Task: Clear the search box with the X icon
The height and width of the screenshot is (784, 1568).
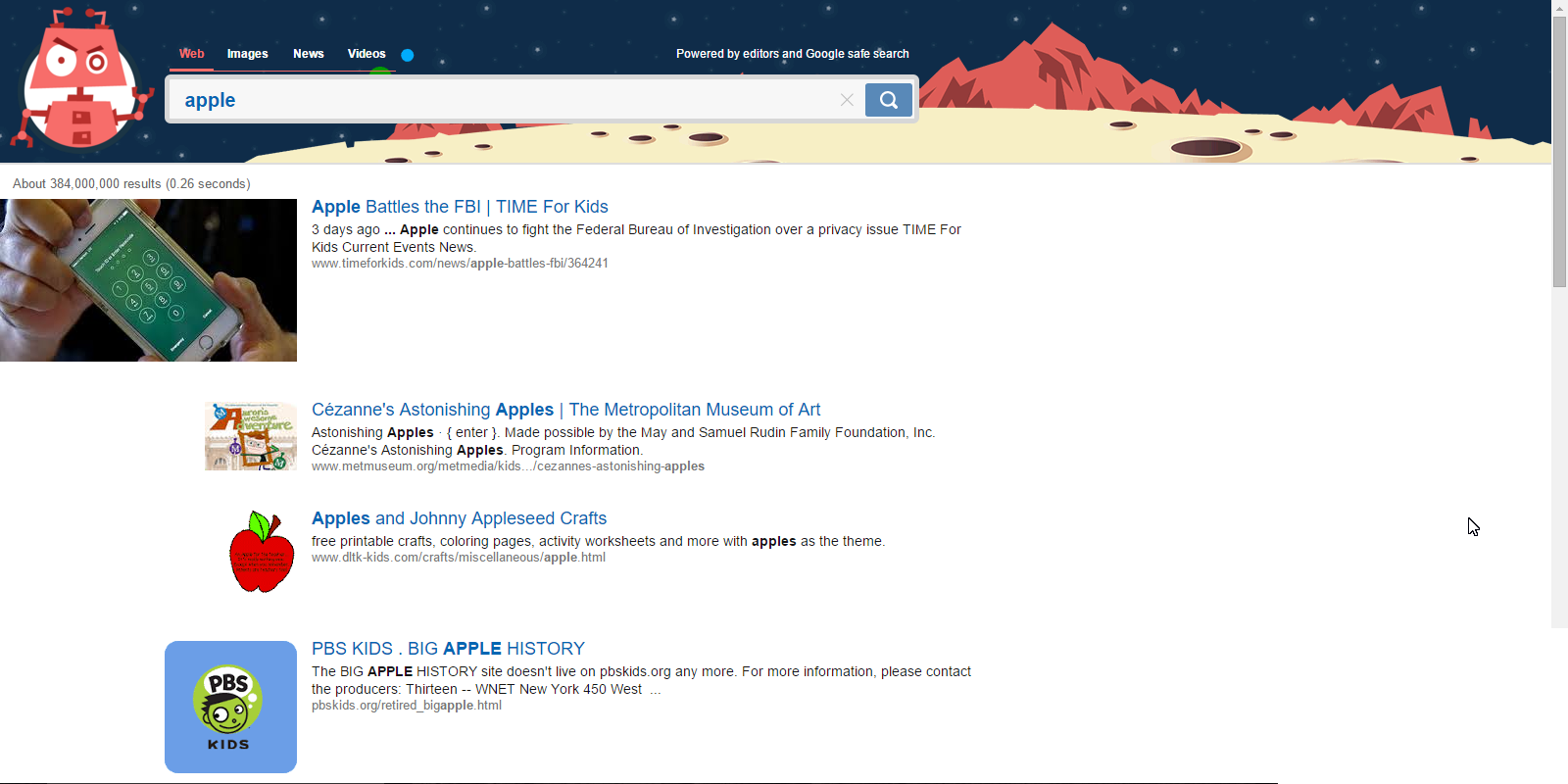Action: tap(847, 100)
